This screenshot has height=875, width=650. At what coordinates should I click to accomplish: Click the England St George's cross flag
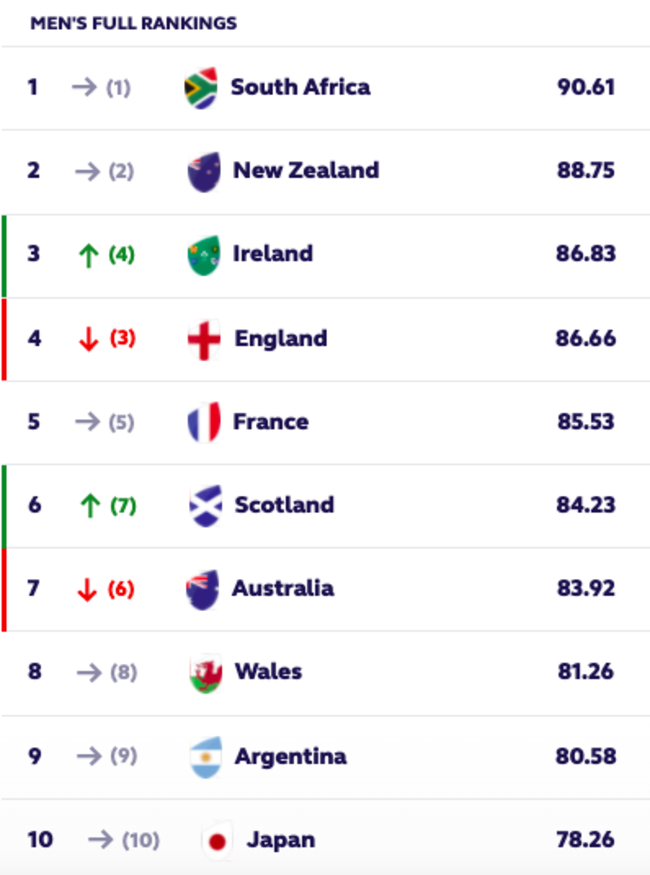pyautogui.click(x=203, y=339)
